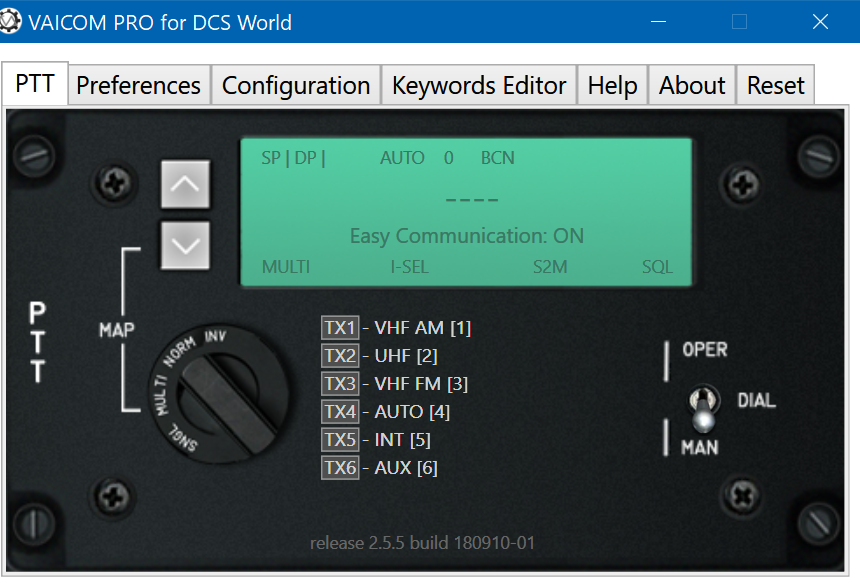This screenshot has height=584, width=860.
Task: Select the TX4 transmit box
Action: point(340,412)
